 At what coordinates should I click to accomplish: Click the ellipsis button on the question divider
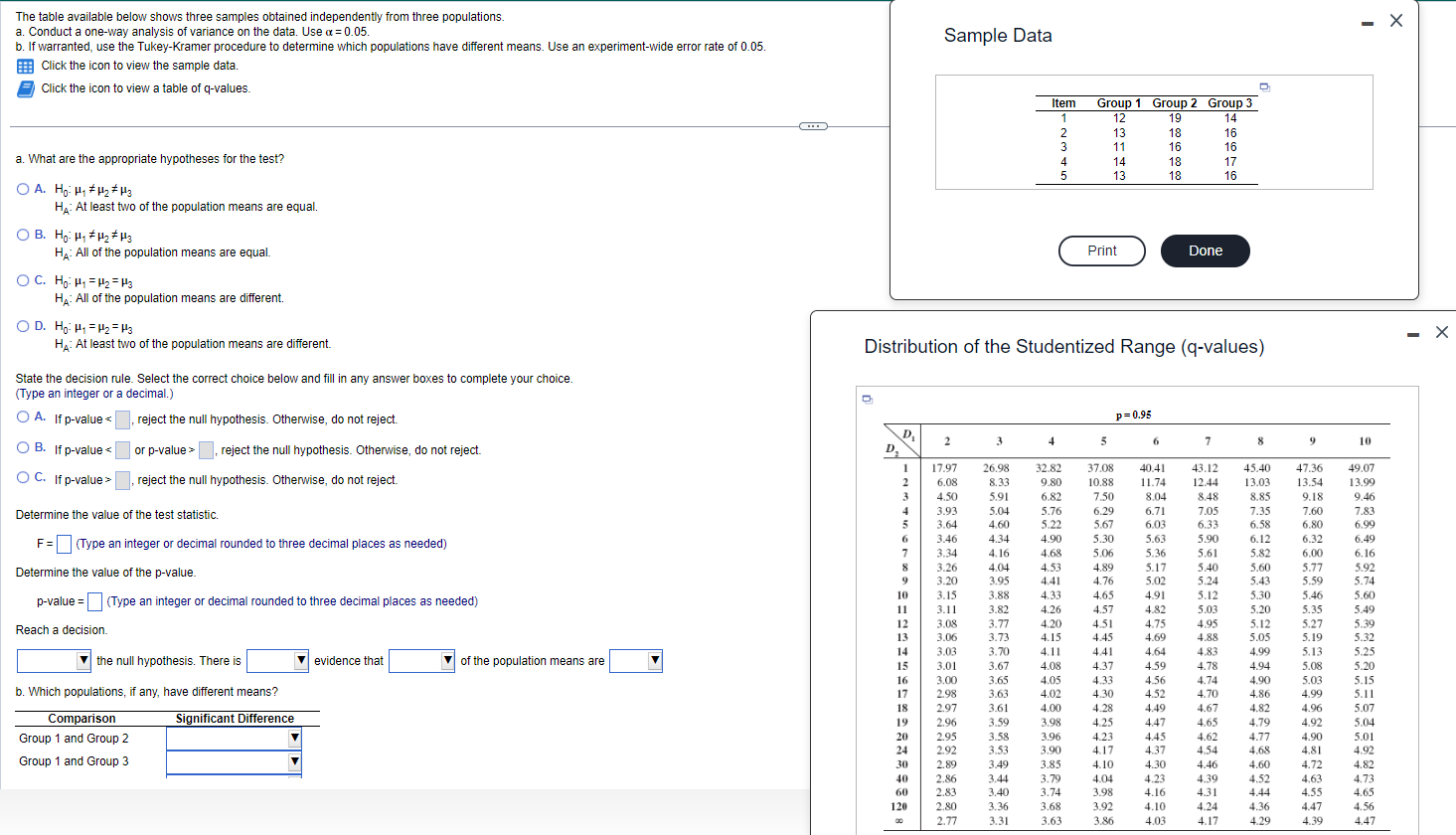(x=813, y=124)
